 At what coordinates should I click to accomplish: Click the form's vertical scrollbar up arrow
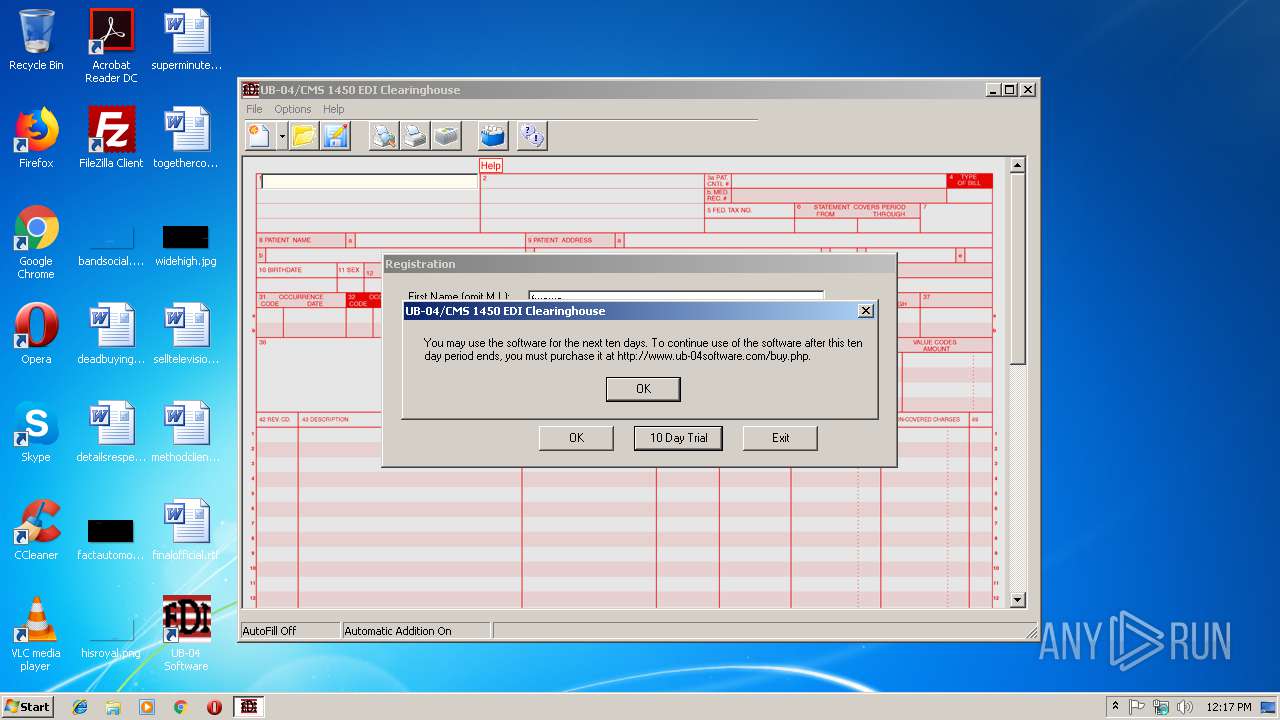point(1017,166)
